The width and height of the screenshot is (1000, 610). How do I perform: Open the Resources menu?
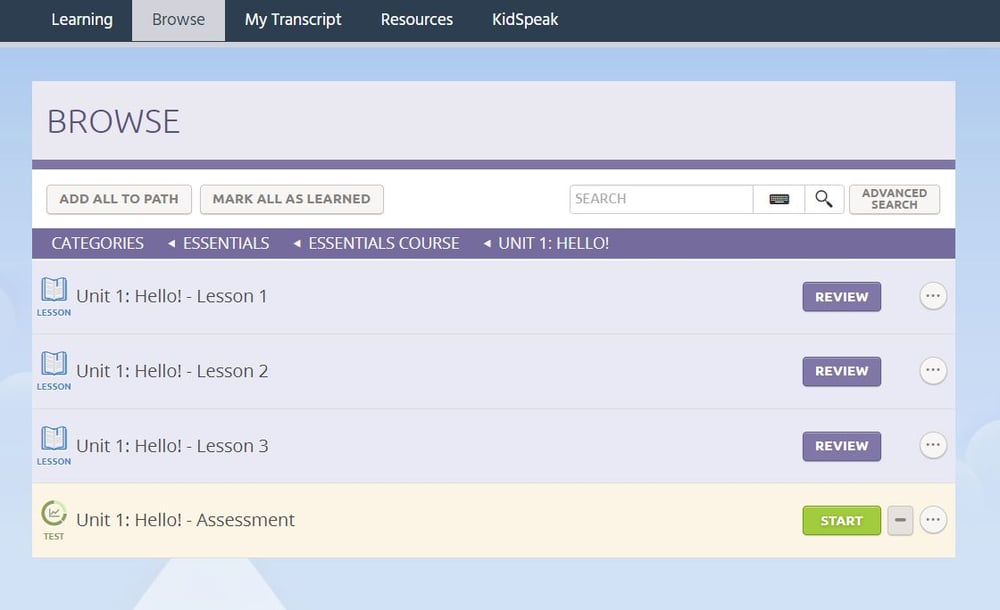(416, 19)
